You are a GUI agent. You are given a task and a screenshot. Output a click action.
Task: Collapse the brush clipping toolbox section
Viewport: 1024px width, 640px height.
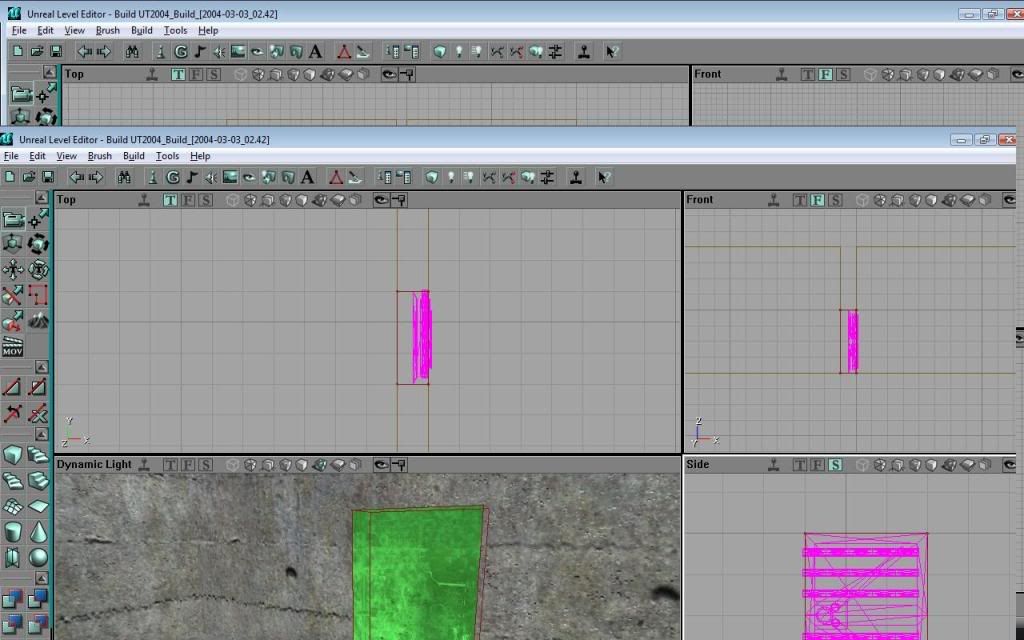[42, 369]
